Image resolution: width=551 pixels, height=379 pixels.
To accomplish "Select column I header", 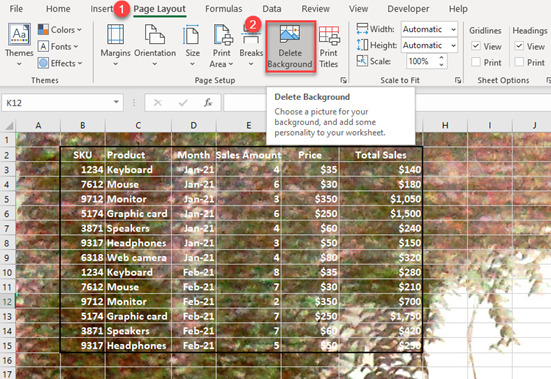I will (490, 125).
